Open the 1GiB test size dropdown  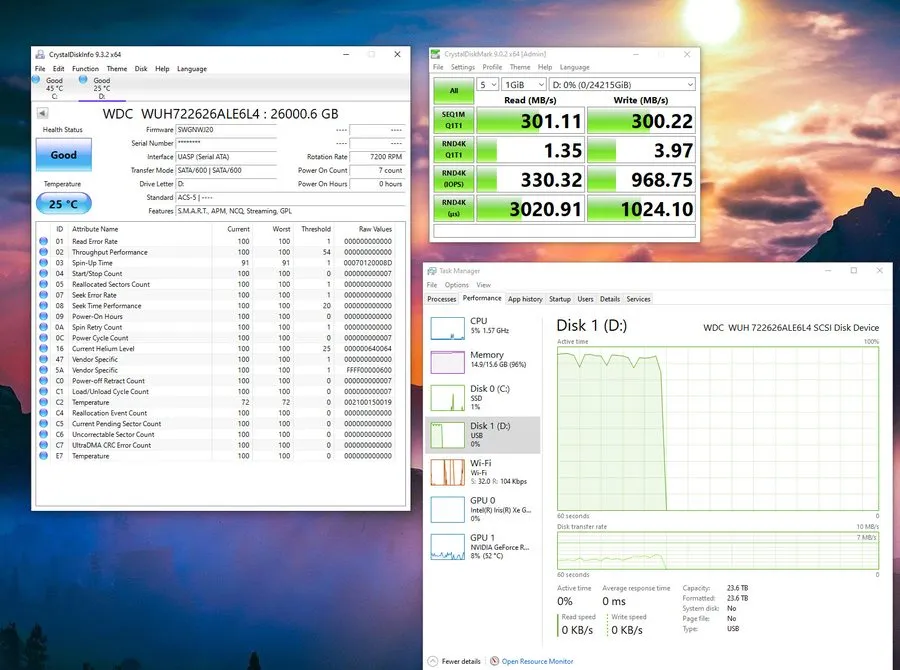pos(523,84)
